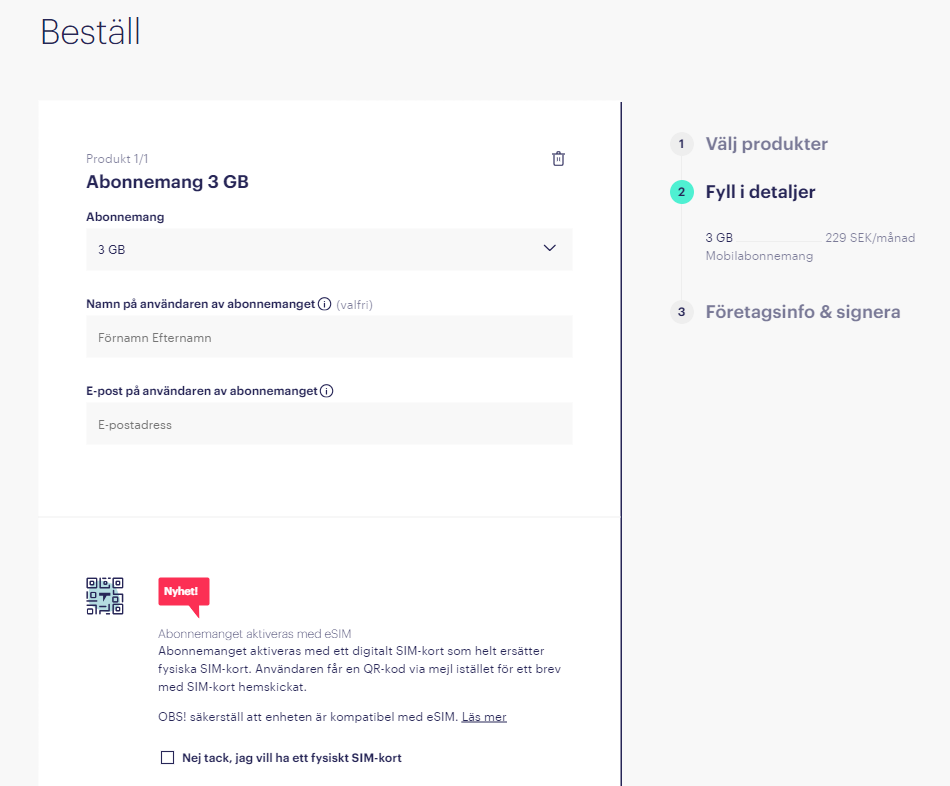Click the 'Produkt 1/1' label
The image size is (950, 786).
click(117, 159)
